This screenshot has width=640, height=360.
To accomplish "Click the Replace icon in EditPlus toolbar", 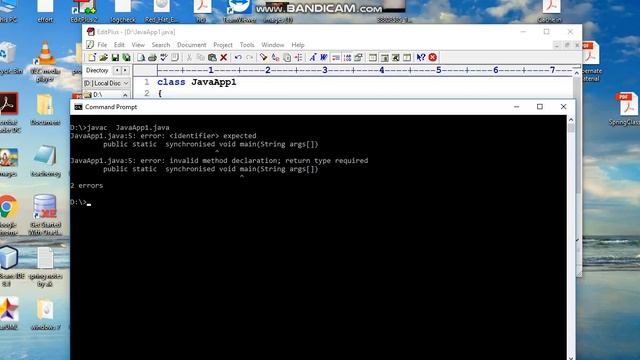I will [276, 58].
